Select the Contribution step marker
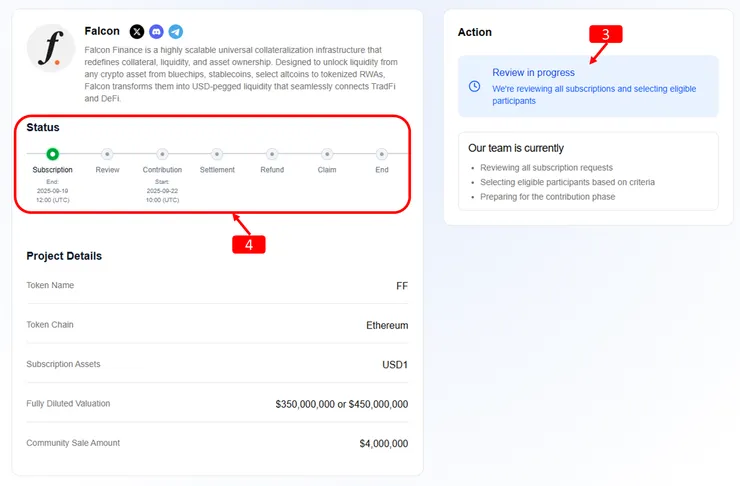740x486 pixels. (x=162, y=154)
